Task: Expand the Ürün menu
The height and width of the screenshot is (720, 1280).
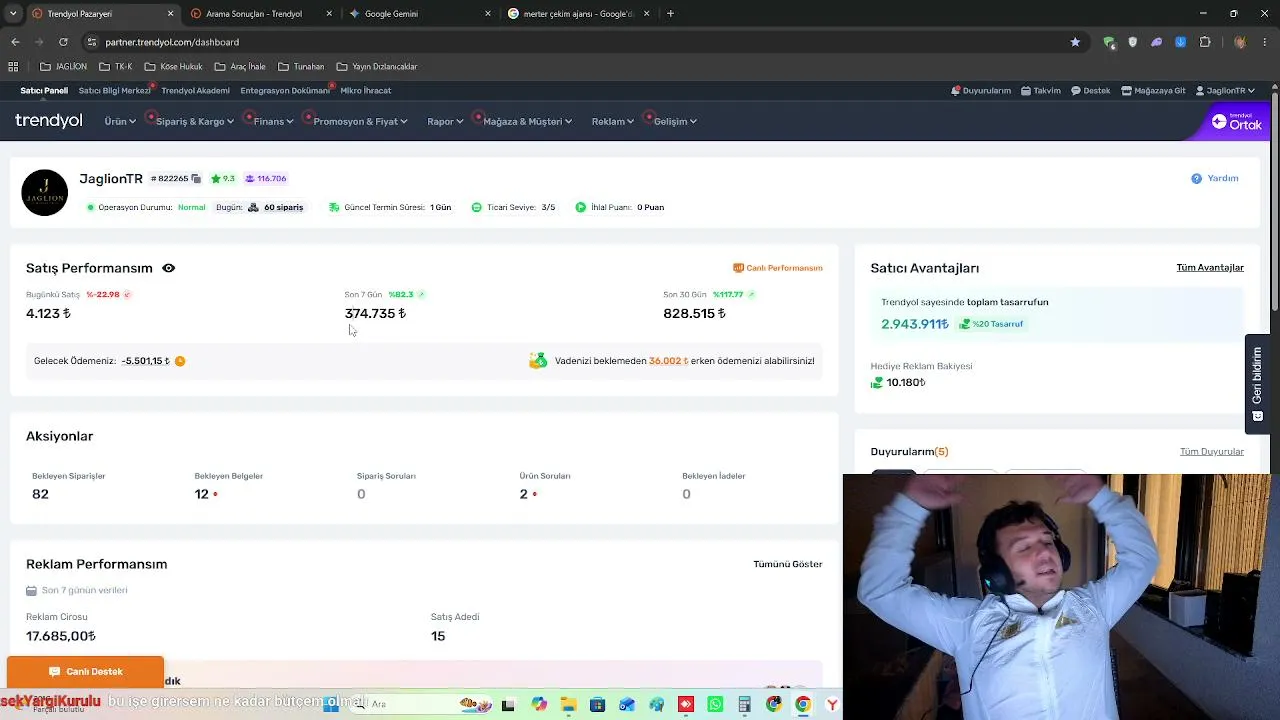Action: pyautogui.click(x=120, y=122)
